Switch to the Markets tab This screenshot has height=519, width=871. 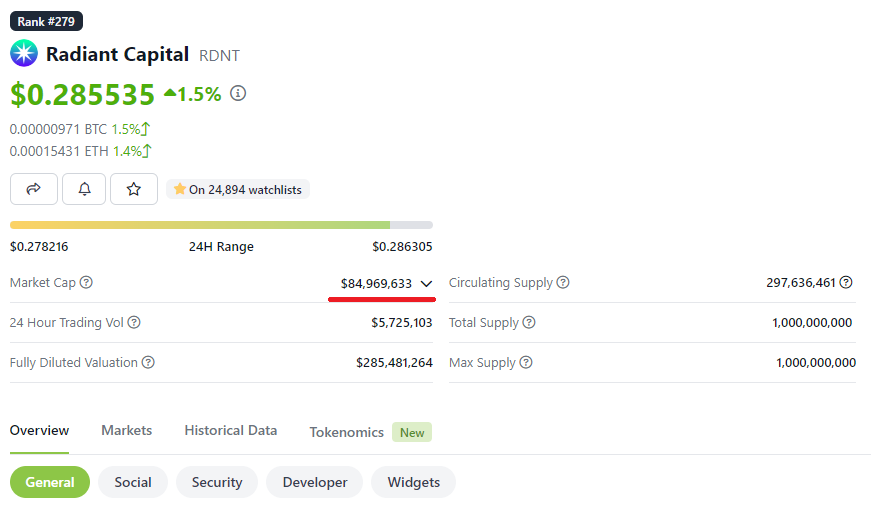pyautogui.click(x=127, y=431)
